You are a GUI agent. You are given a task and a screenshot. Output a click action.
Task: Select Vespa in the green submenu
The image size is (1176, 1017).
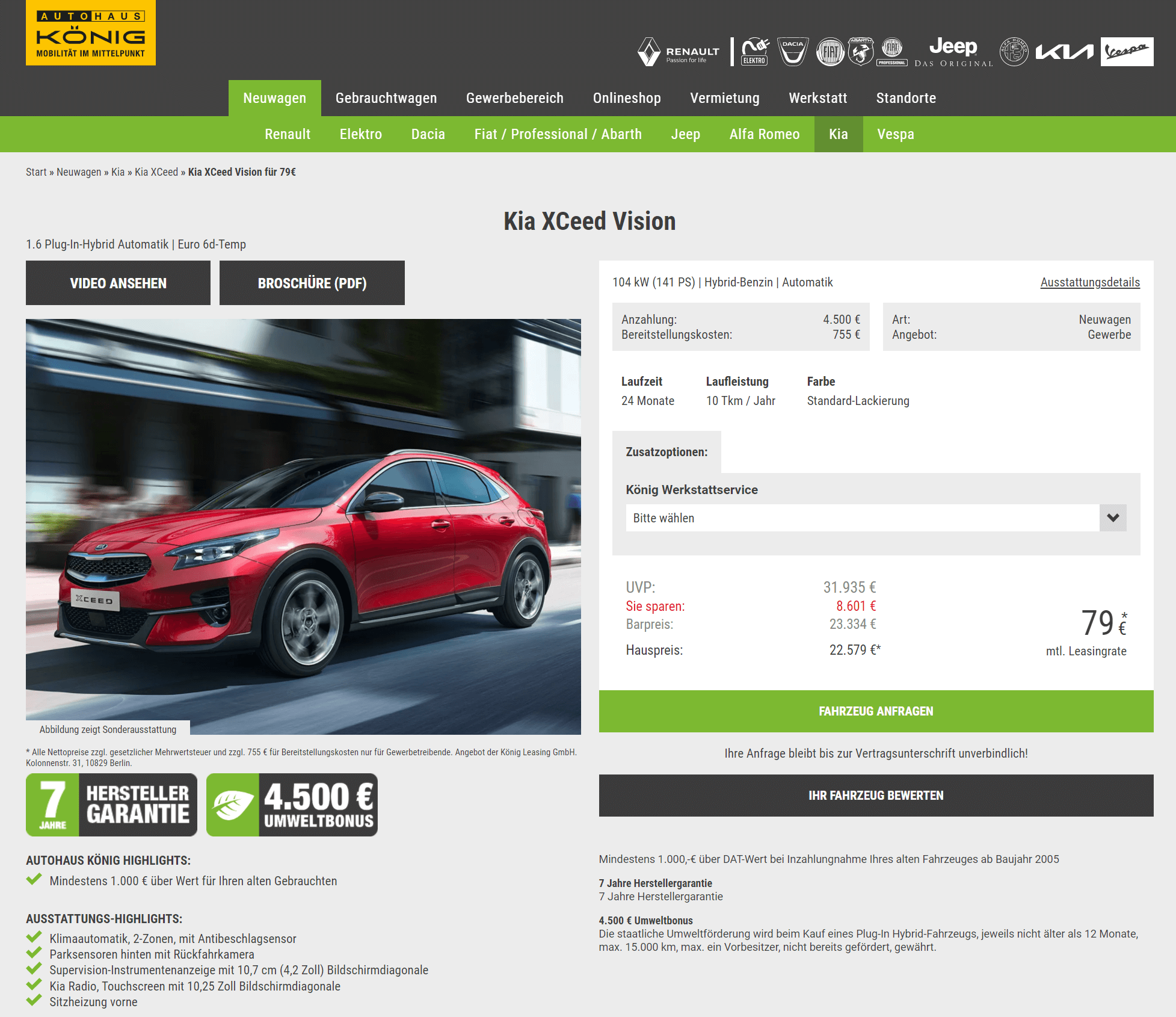(896, 134)
